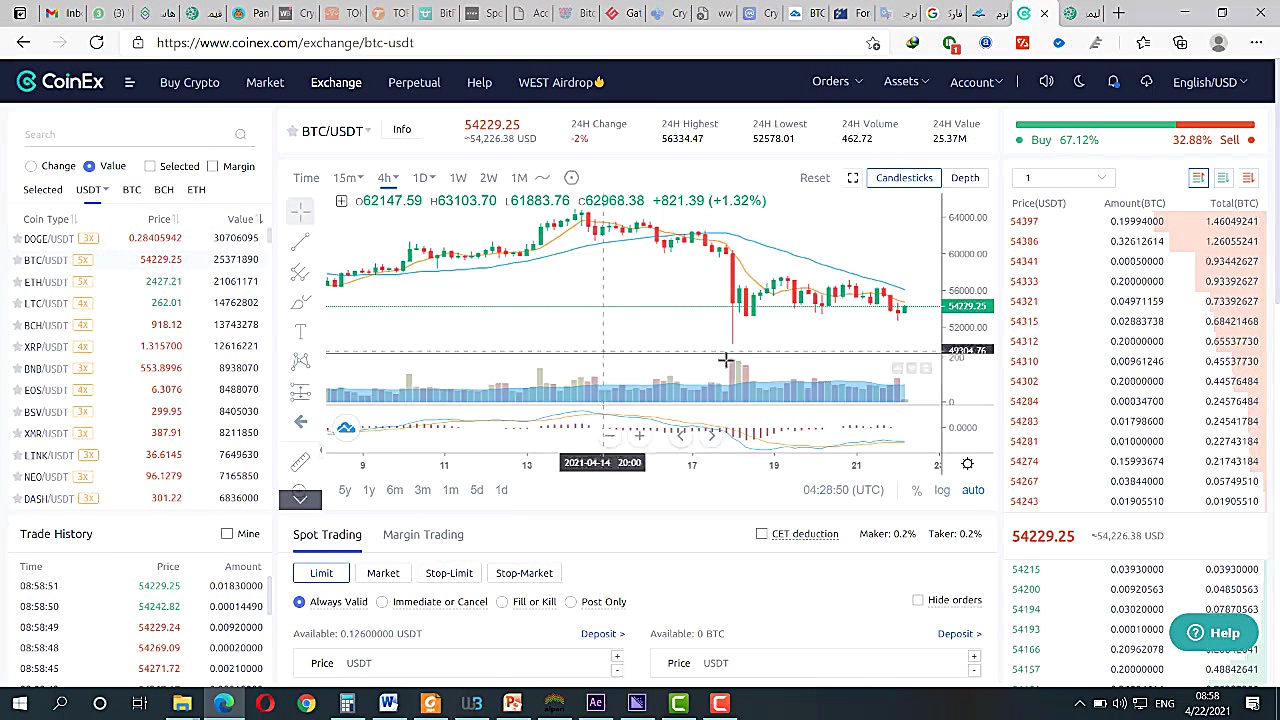1280x720 pixels.
Task: Select the pitchfork drawing tool
Action: pos(300,271)
